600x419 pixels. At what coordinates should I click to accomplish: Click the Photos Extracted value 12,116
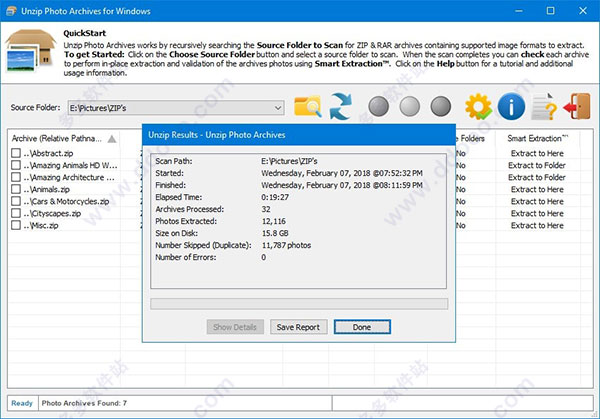(x=274, y=221)
